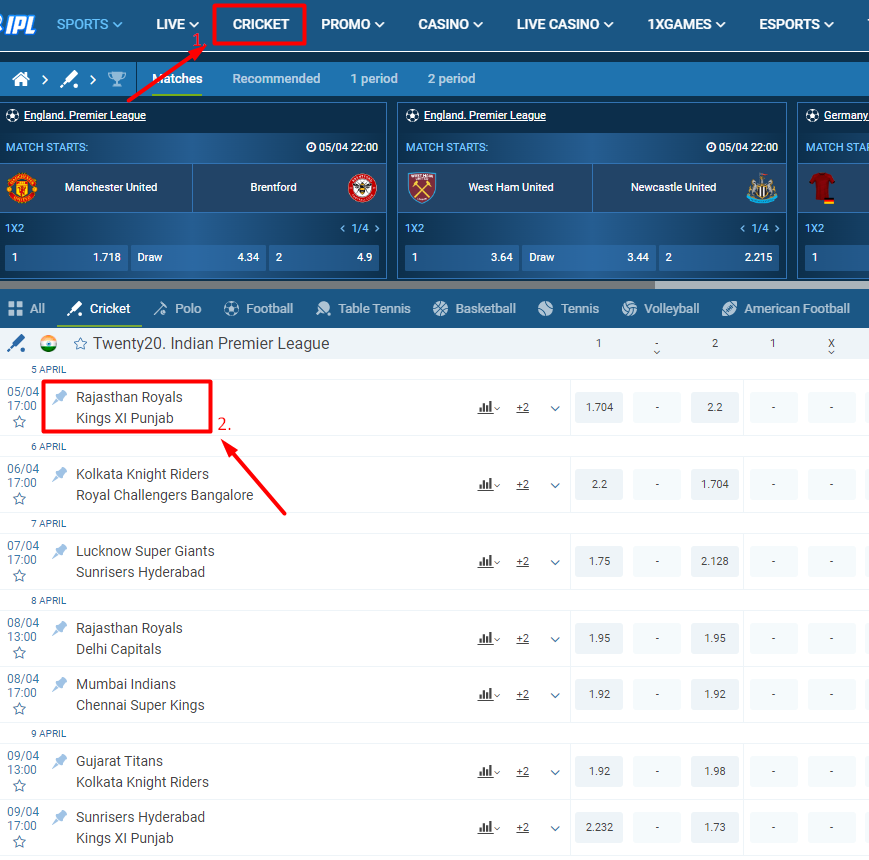Go to next market for Manchester United card
The width and height of the screenshot is (869, 860).
click(x=377, y=228)
